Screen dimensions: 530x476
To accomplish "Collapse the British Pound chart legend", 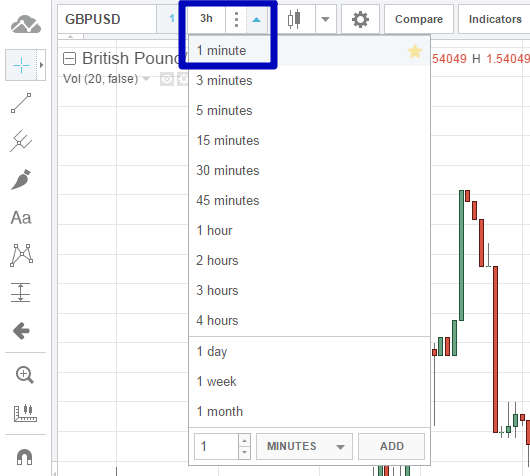I will pyautogui.click(x=70, y=58).
